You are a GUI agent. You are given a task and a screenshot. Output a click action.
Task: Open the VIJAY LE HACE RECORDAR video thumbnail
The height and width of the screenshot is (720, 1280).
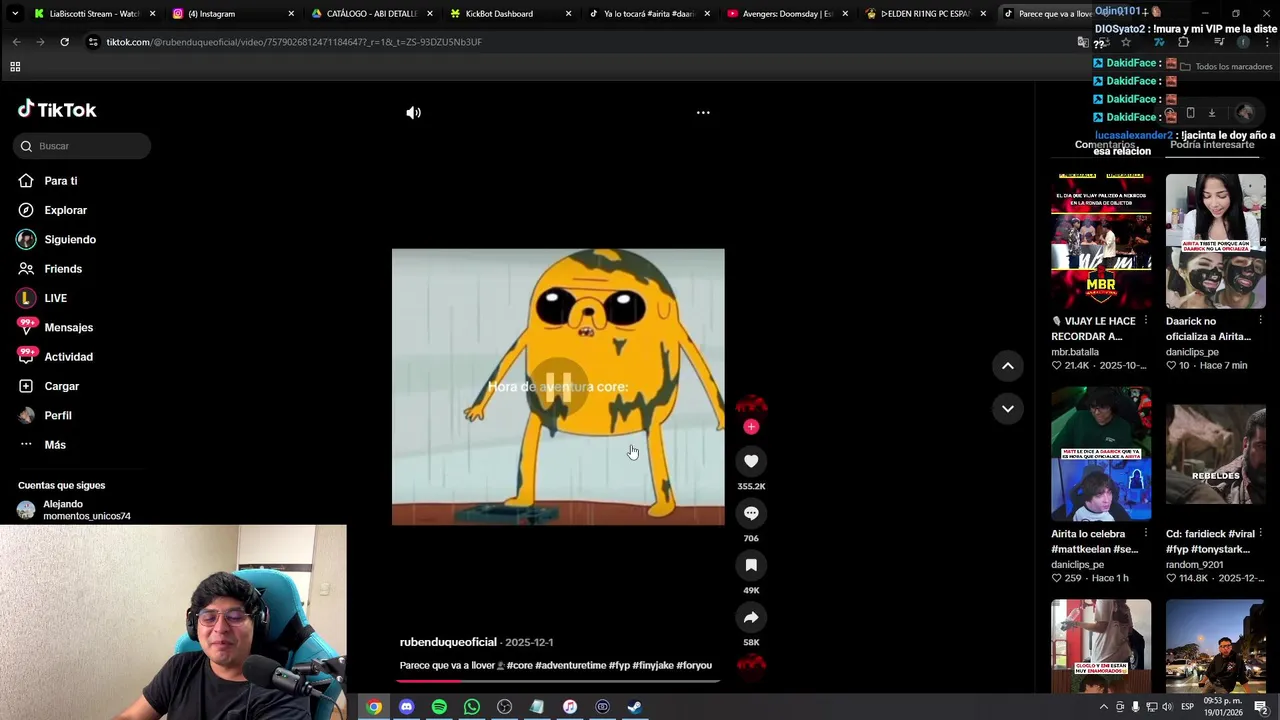coord(1101,241)
